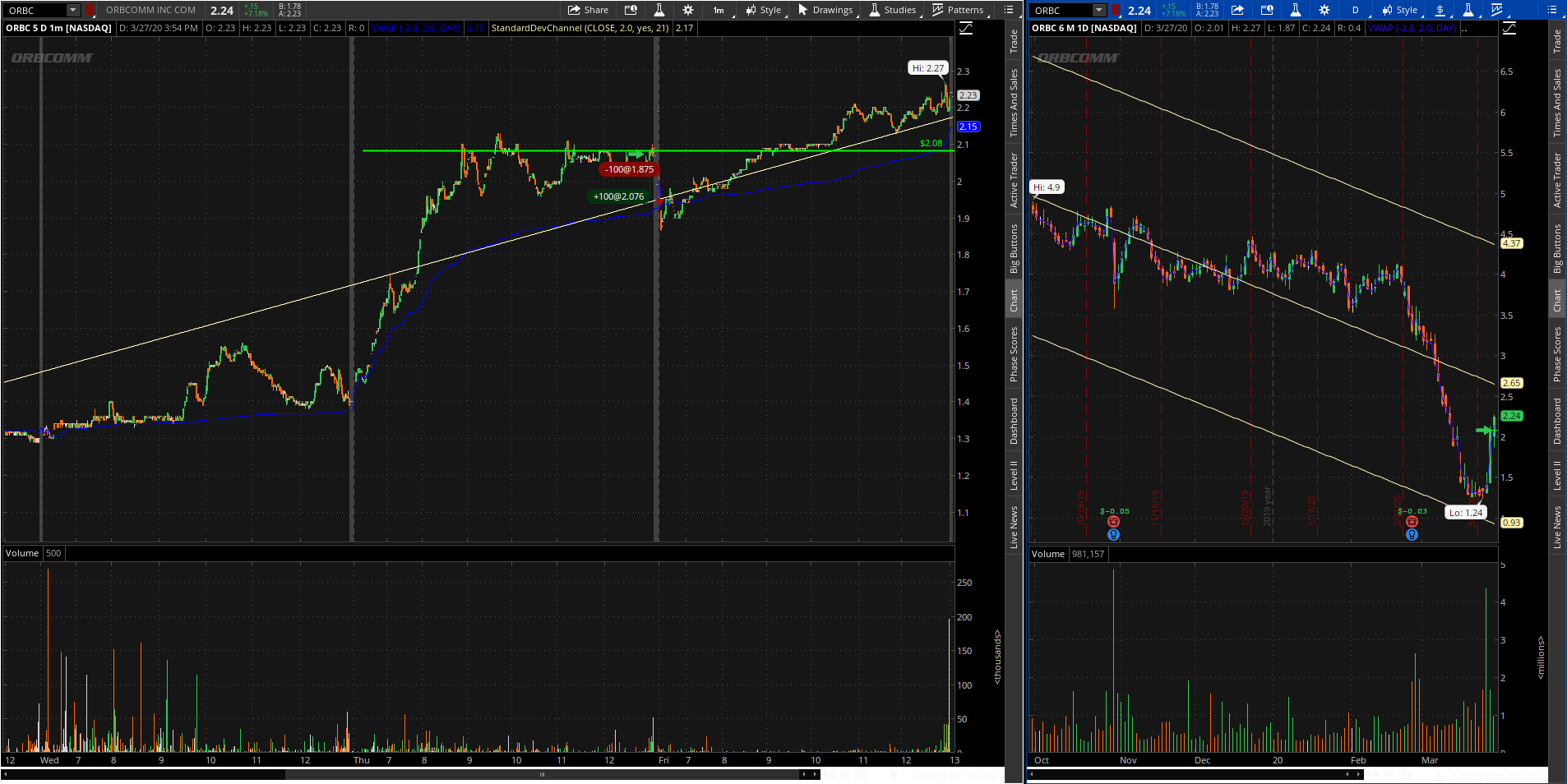Click the first flask icon in right chart toolbar

(x=1295, y=10)
